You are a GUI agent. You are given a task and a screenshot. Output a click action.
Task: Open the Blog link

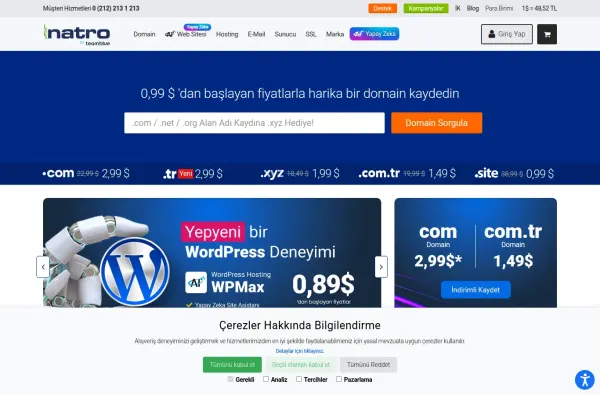point(473,8)
